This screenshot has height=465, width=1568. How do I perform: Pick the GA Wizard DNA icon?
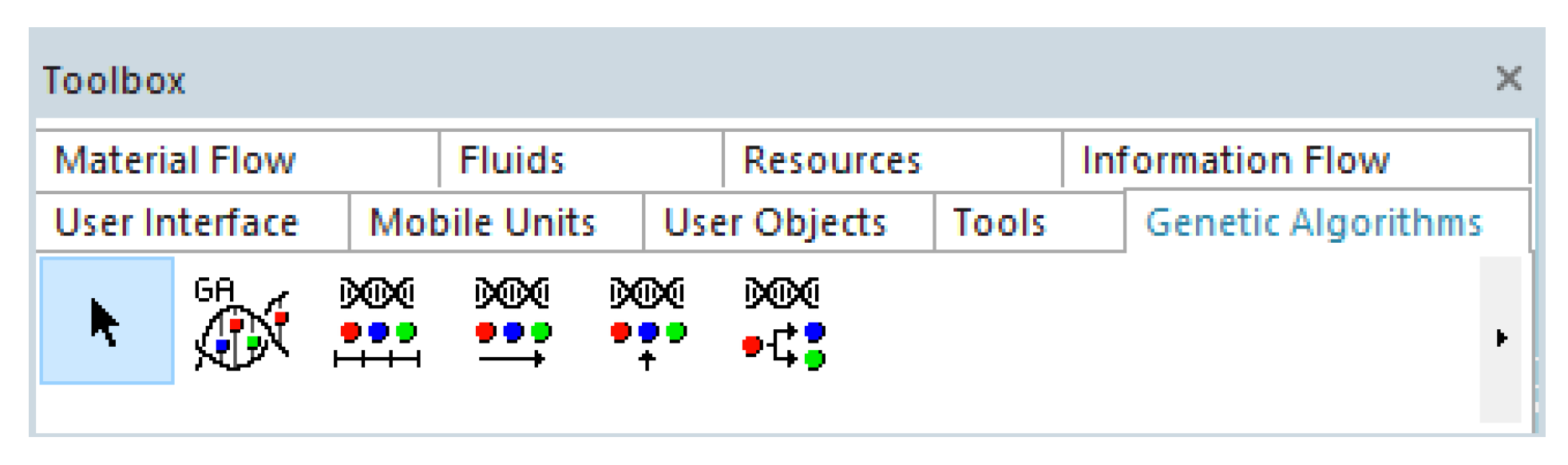(241, 324)
